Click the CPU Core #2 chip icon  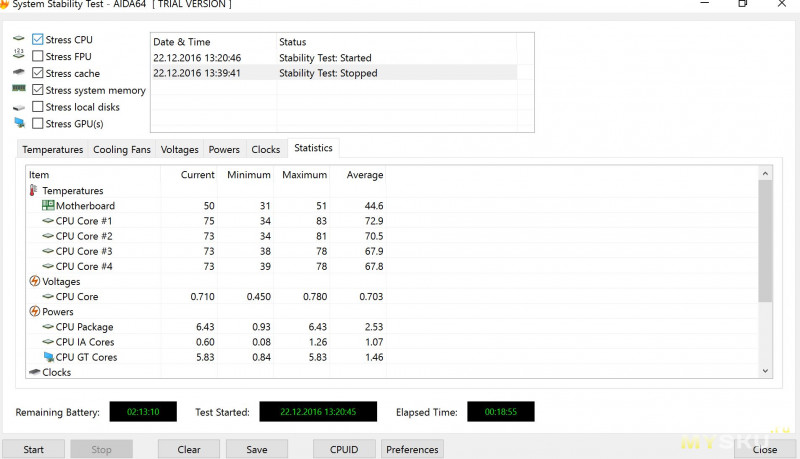click(x=48, y=236)
